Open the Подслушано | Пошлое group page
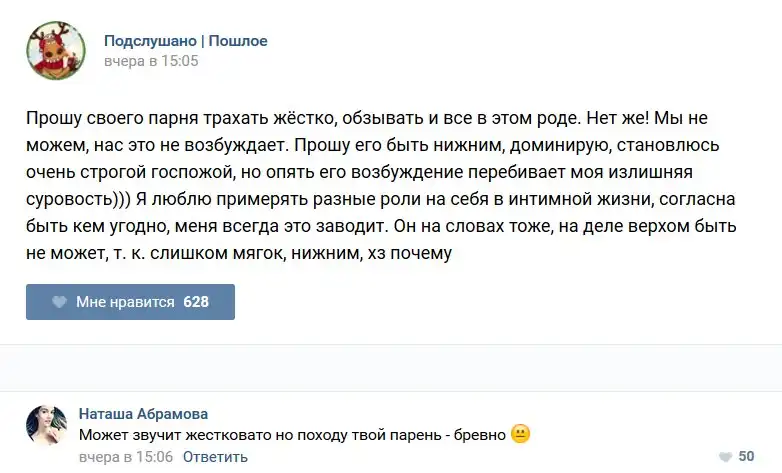The image size is (782, 473). pos(186,41)
